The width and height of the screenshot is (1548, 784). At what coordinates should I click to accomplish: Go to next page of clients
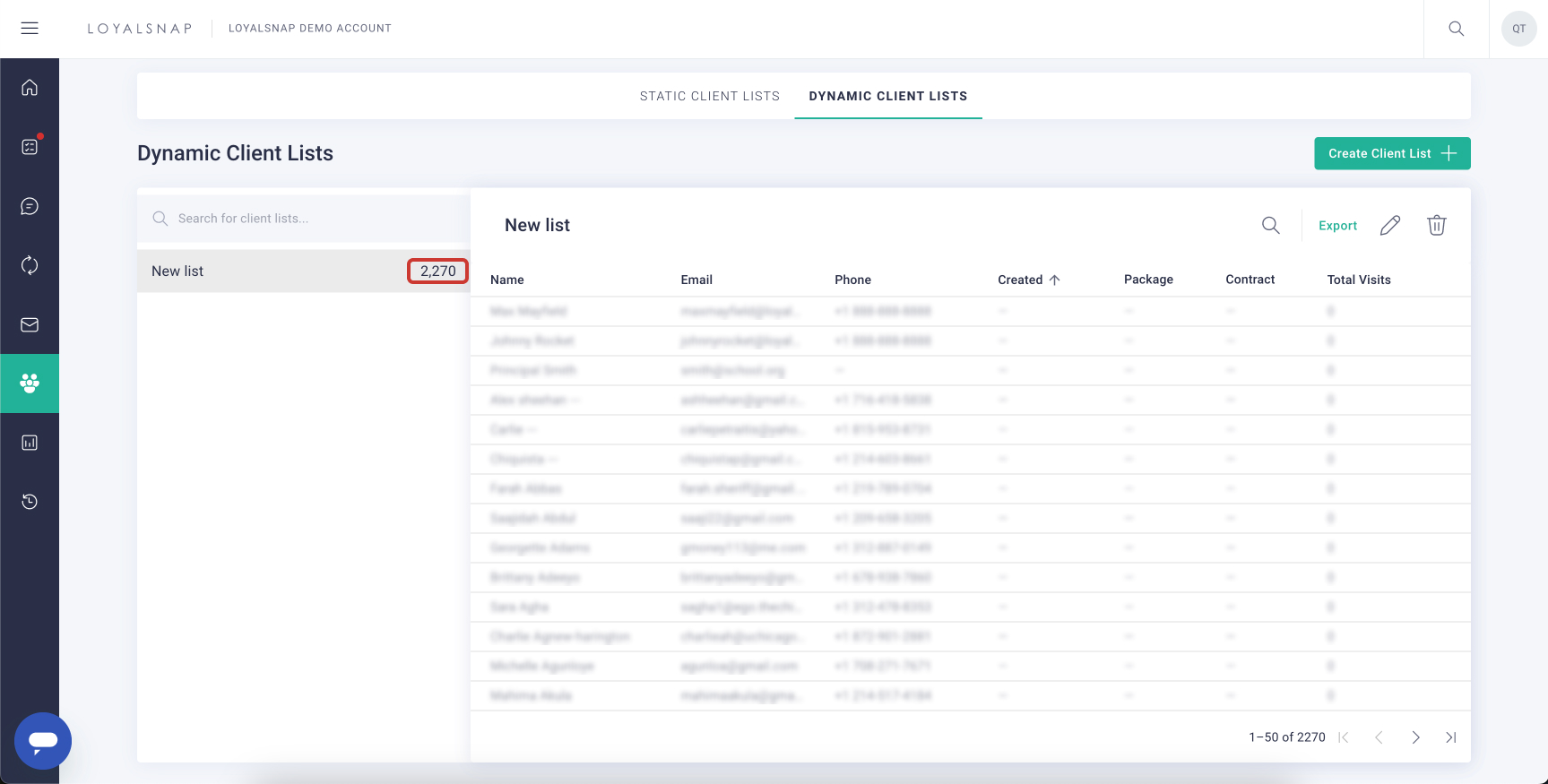[1415, 737]
